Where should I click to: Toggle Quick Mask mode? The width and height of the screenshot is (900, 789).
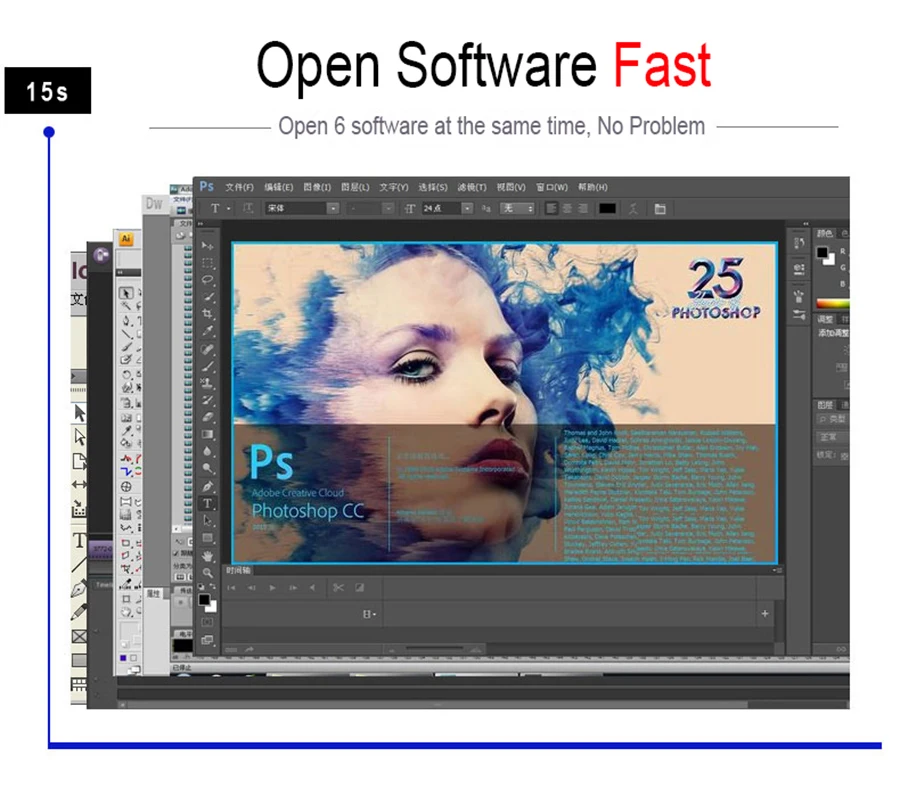pyautogui.click(x=207, y=622)
